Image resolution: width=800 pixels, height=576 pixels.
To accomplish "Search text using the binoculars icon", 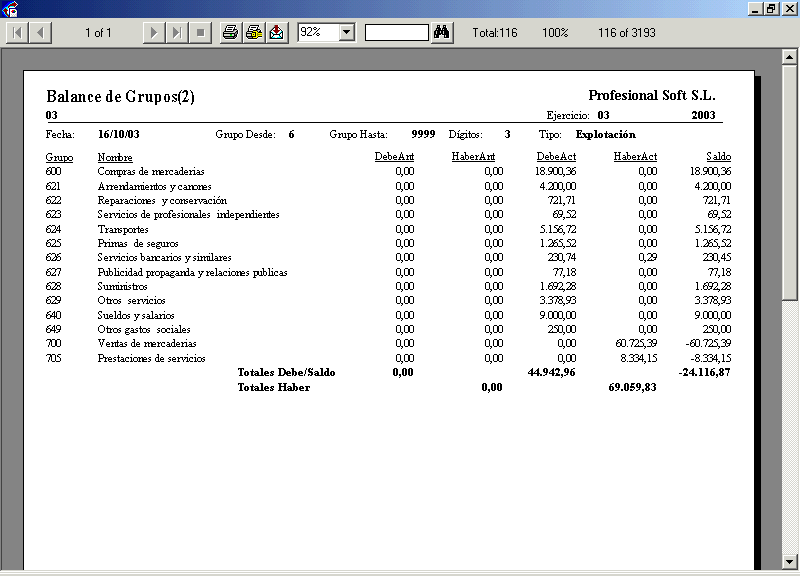I will [x=442, y=33].
